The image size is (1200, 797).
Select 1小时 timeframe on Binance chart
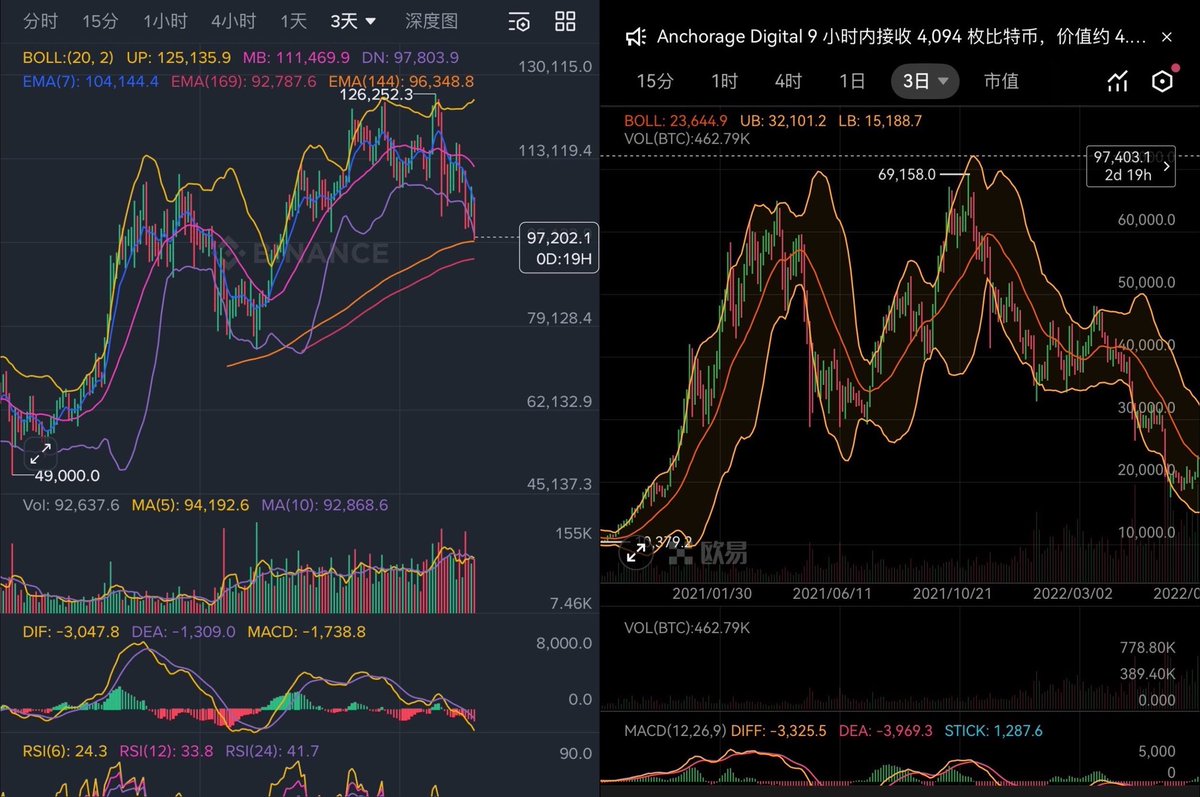pyautogui.click(x=165, y=21)
